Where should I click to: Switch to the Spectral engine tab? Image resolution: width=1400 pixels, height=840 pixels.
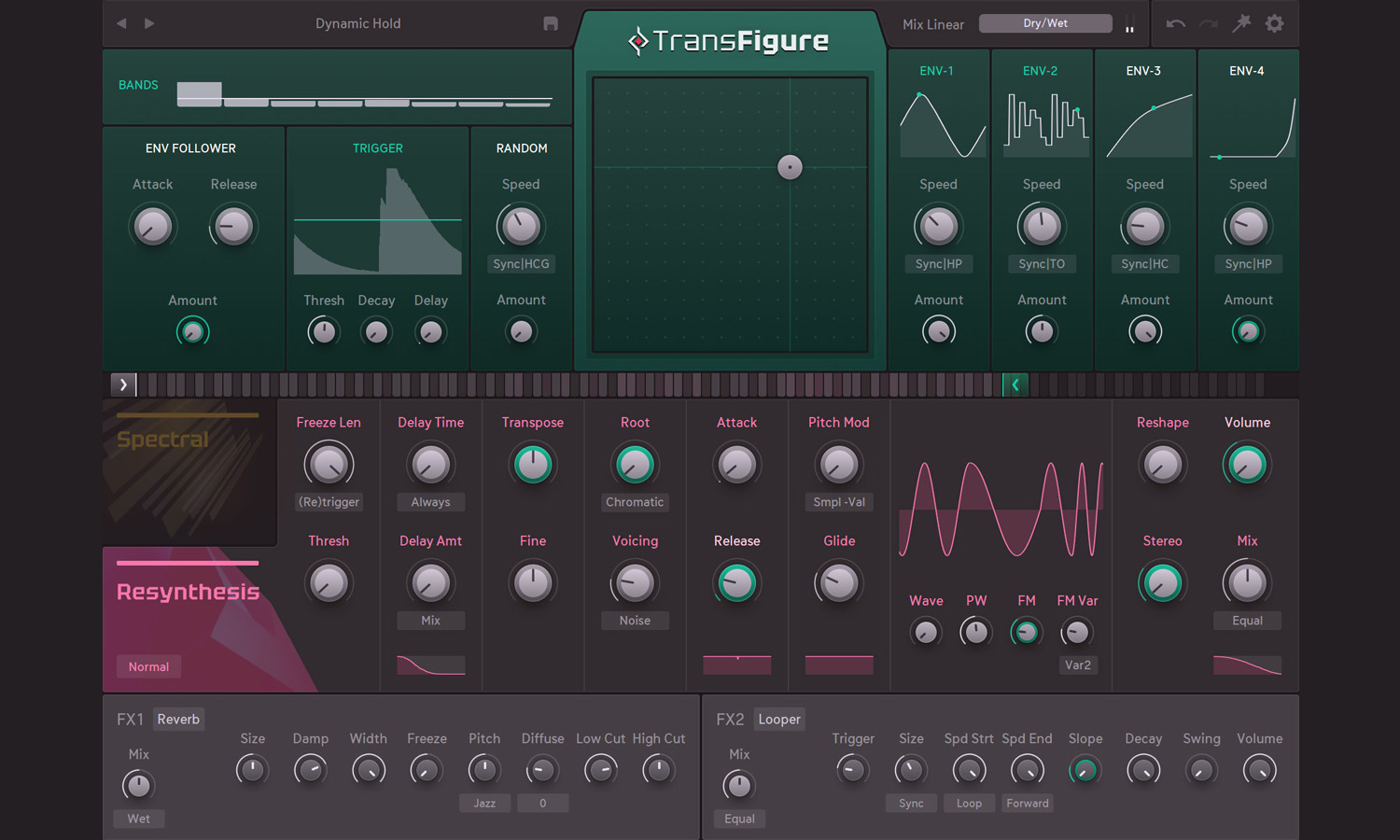tap(189, 473)
